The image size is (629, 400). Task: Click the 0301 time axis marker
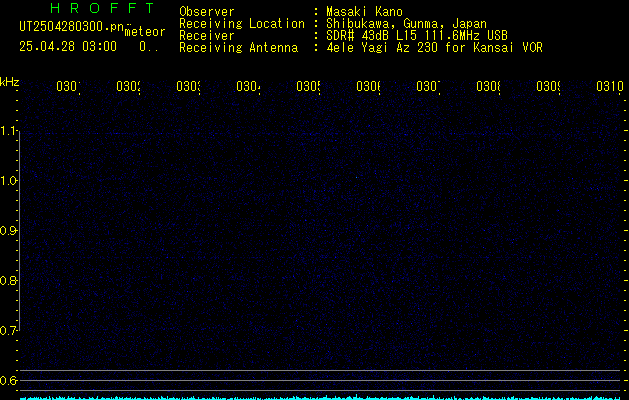point(68,86)
